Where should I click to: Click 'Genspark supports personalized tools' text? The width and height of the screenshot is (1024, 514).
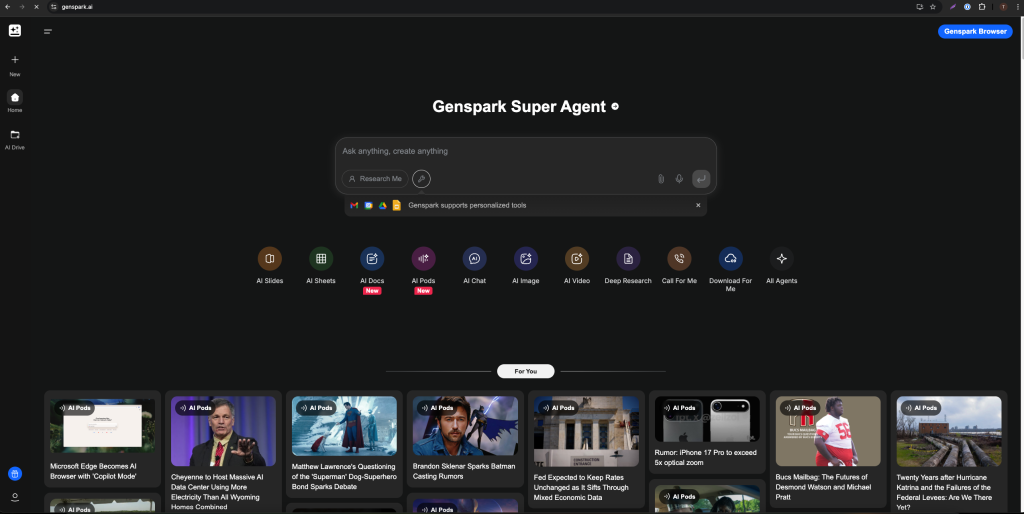pyautogui.click(x=467, y=205)
